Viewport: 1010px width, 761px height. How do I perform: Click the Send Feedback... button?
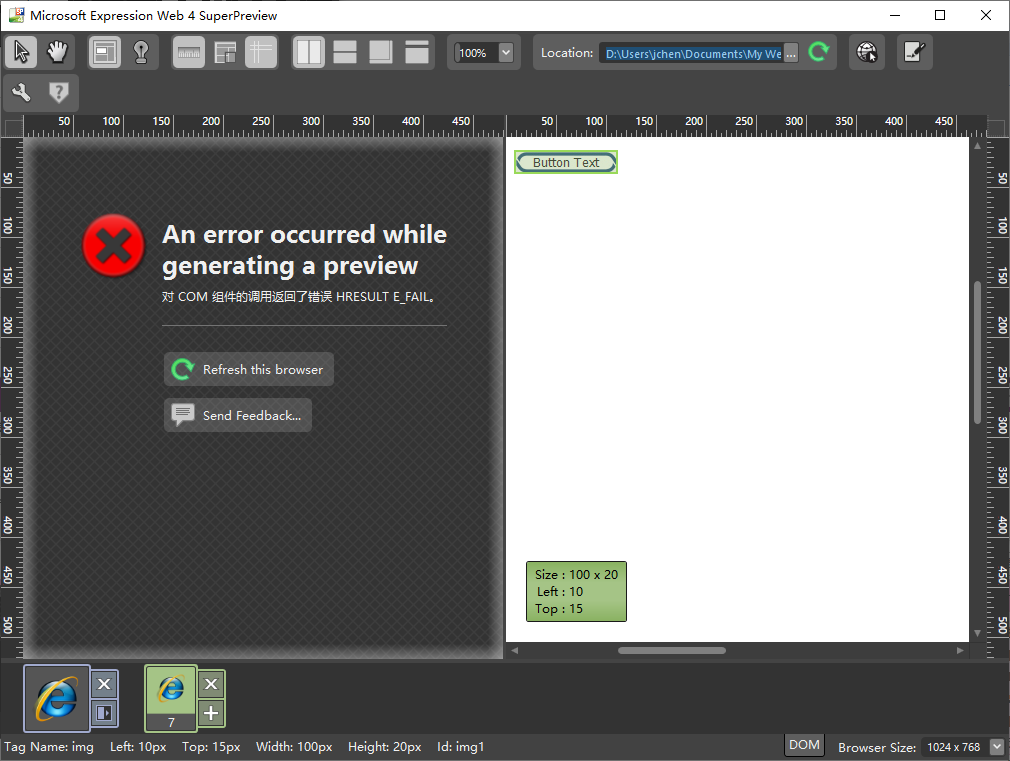(x=238, y=415)
